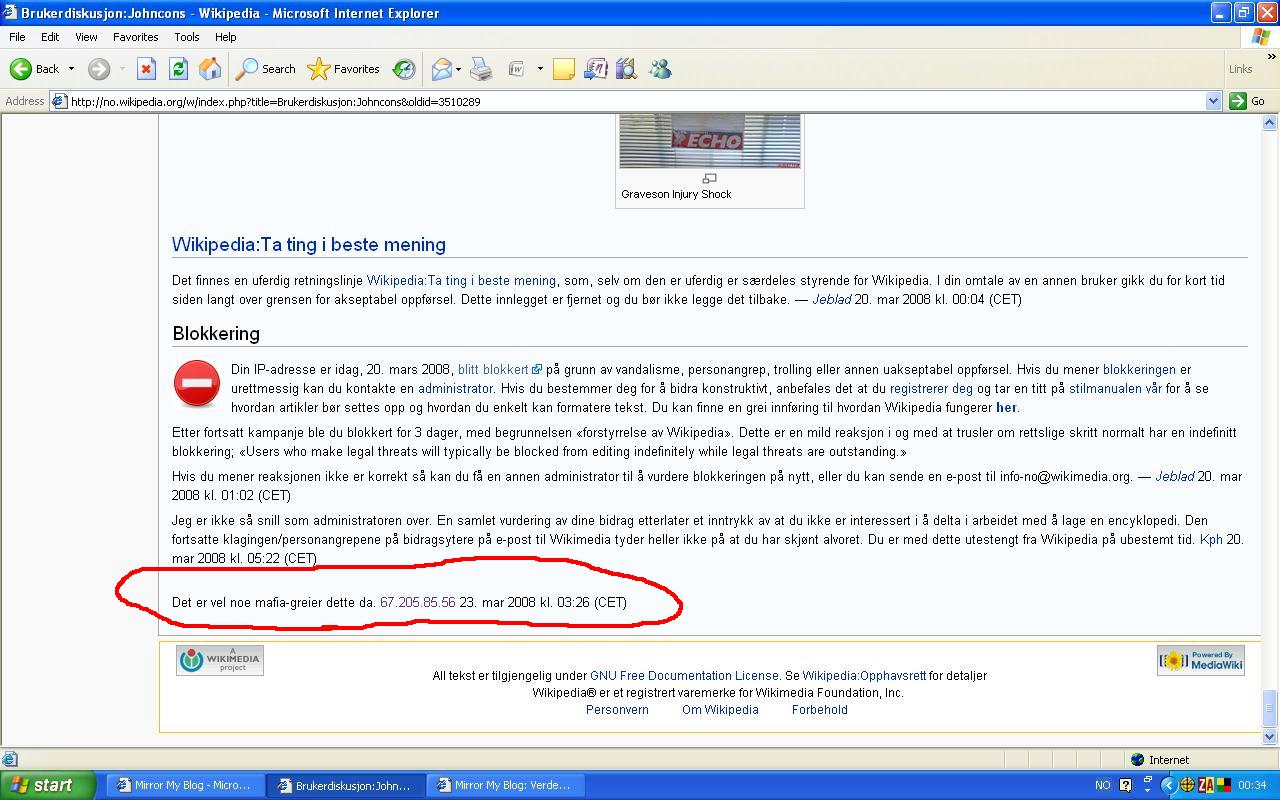This screenshot has width=1280, height=800.
Task: Click the NO language bar indicator
Action: pyautogui.click(x=1103, y=785)
